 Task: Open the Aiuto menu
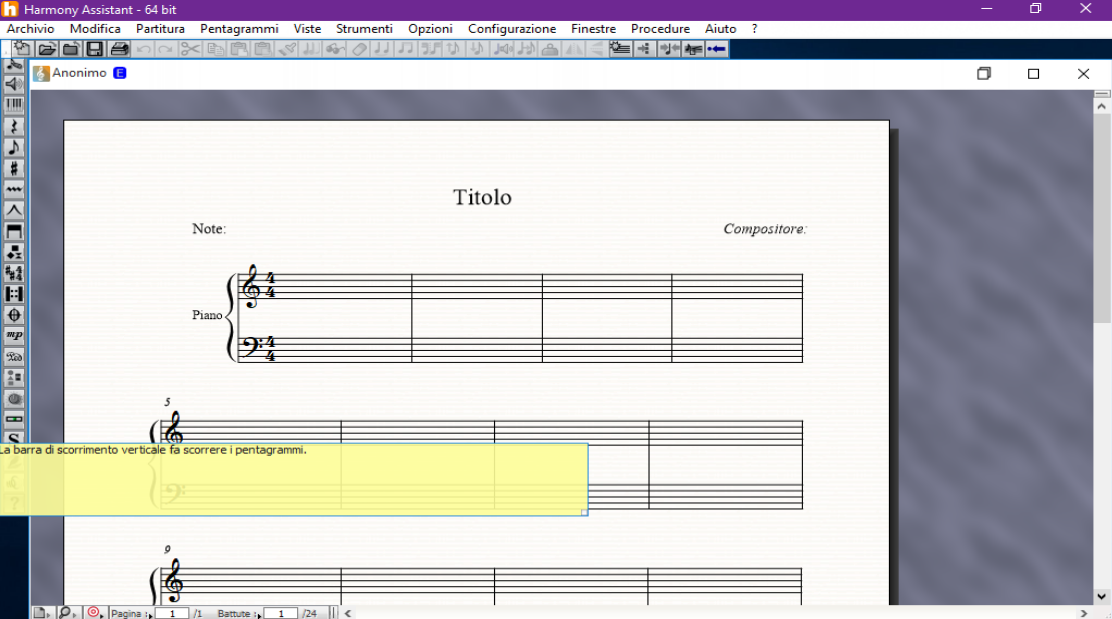[721, 29]
